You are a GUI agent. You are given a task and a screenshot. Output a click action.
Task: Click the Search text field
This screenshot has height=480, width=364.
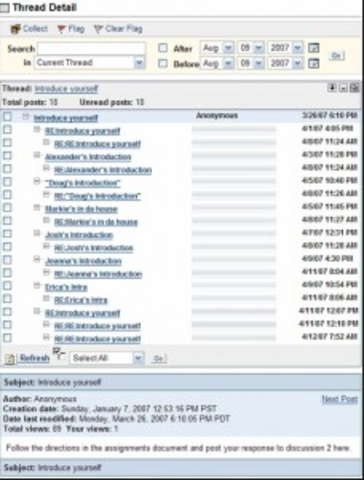(x=91, y=49)
